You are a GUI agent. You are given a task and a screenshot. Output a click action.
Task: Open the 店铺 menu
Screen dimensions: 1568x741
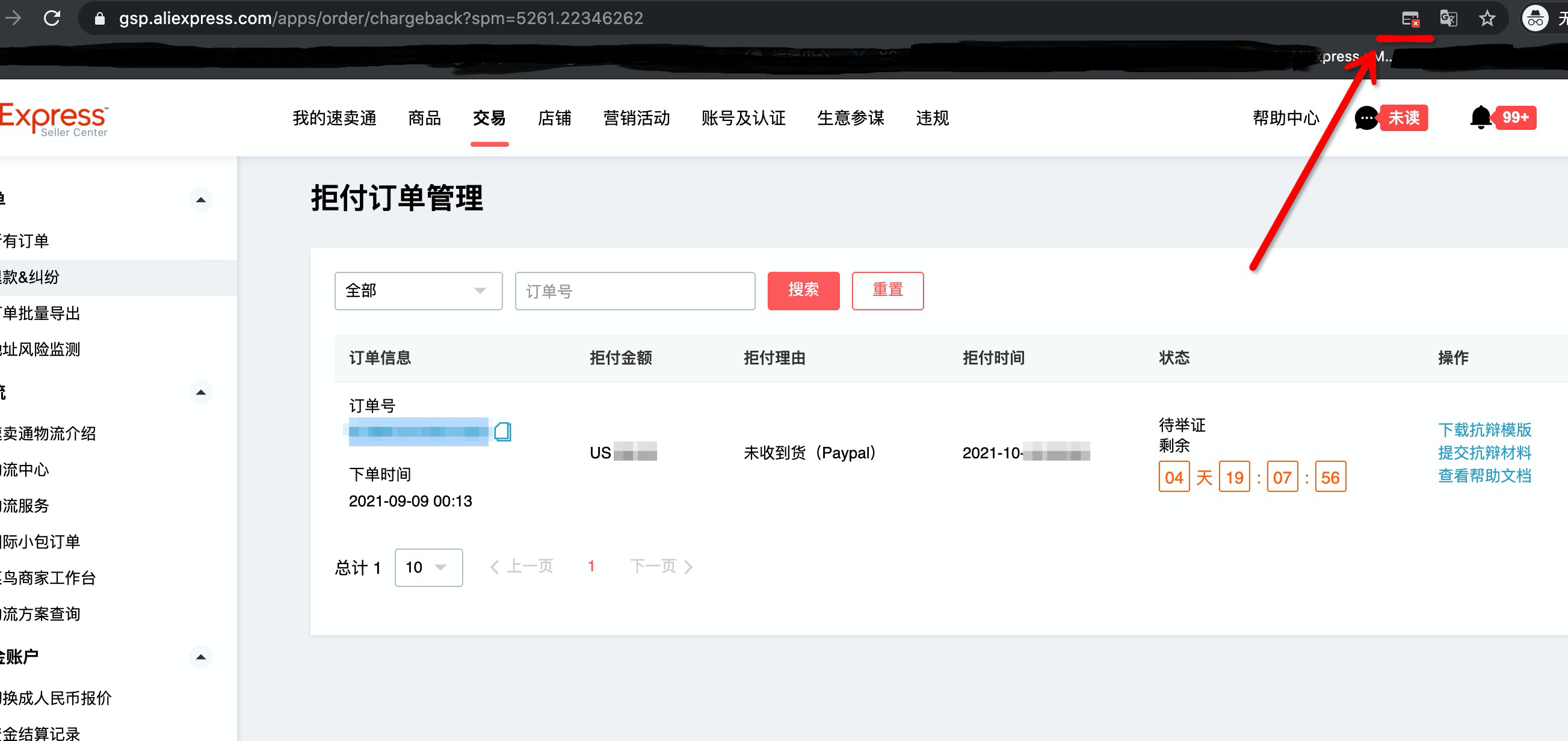(555, 118)
